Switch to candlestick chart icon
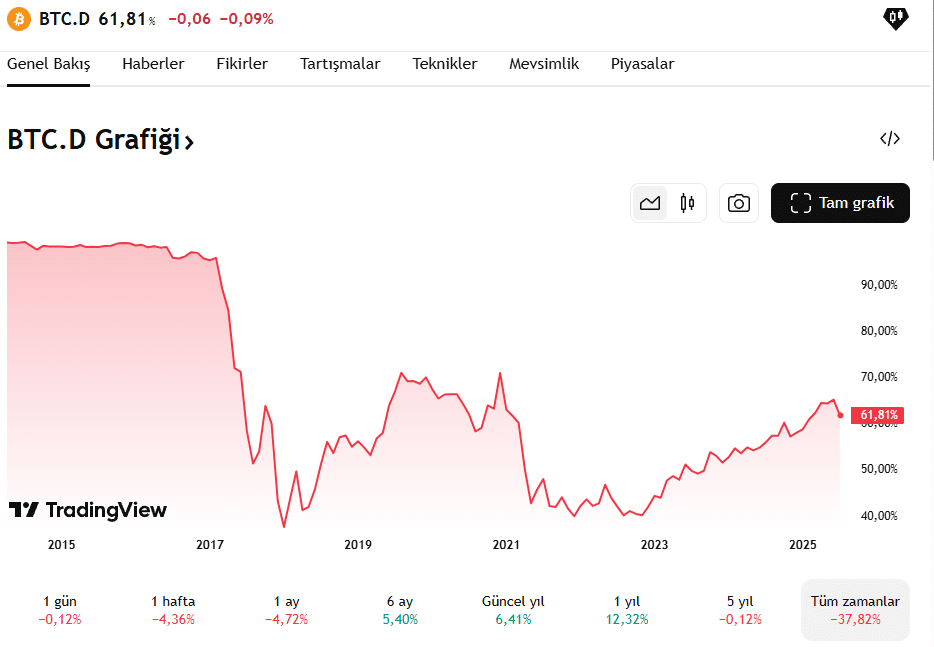 point(686,202)
